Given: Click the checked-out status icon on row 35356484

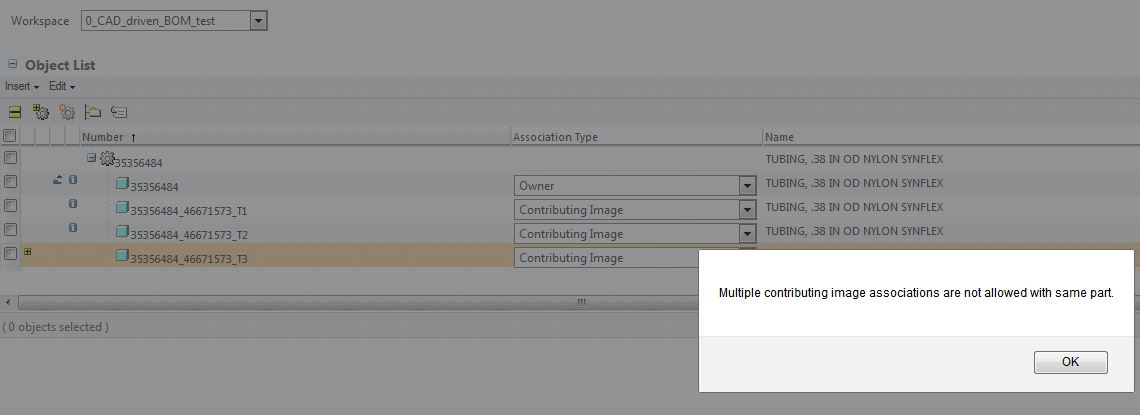Looking at the screenshot, I should pos(57,180).
